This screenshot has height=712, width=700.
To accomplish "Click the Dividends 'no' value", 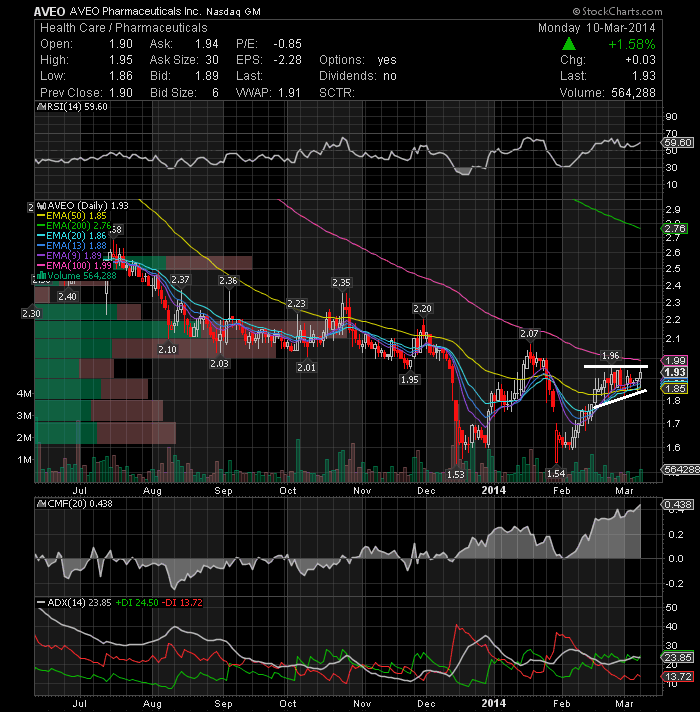I will pos(390,76).
